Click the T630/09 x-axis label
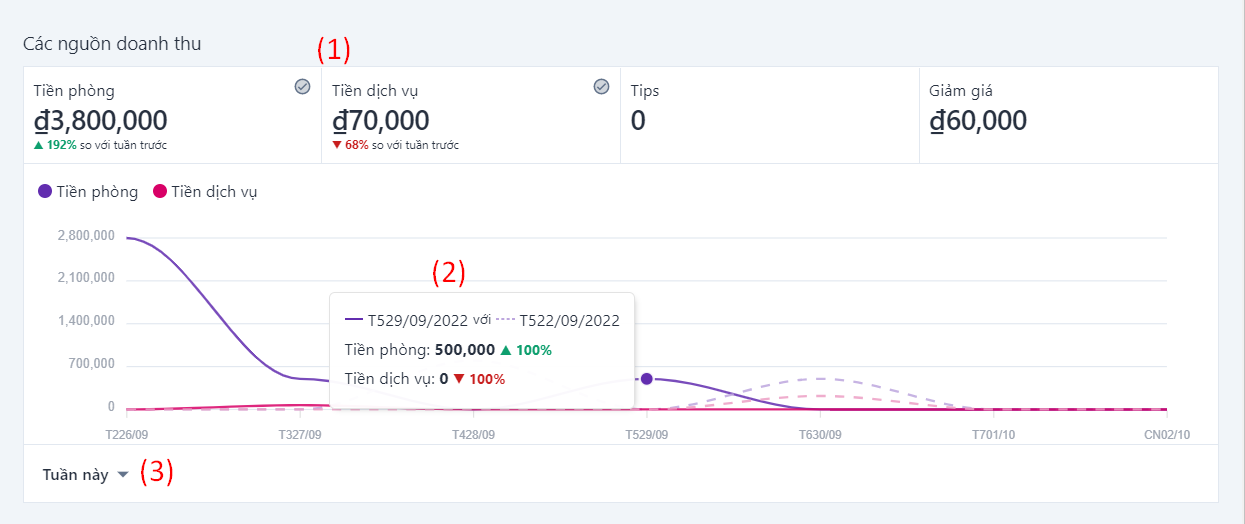 pyautogui.click(x=820, y=435)
